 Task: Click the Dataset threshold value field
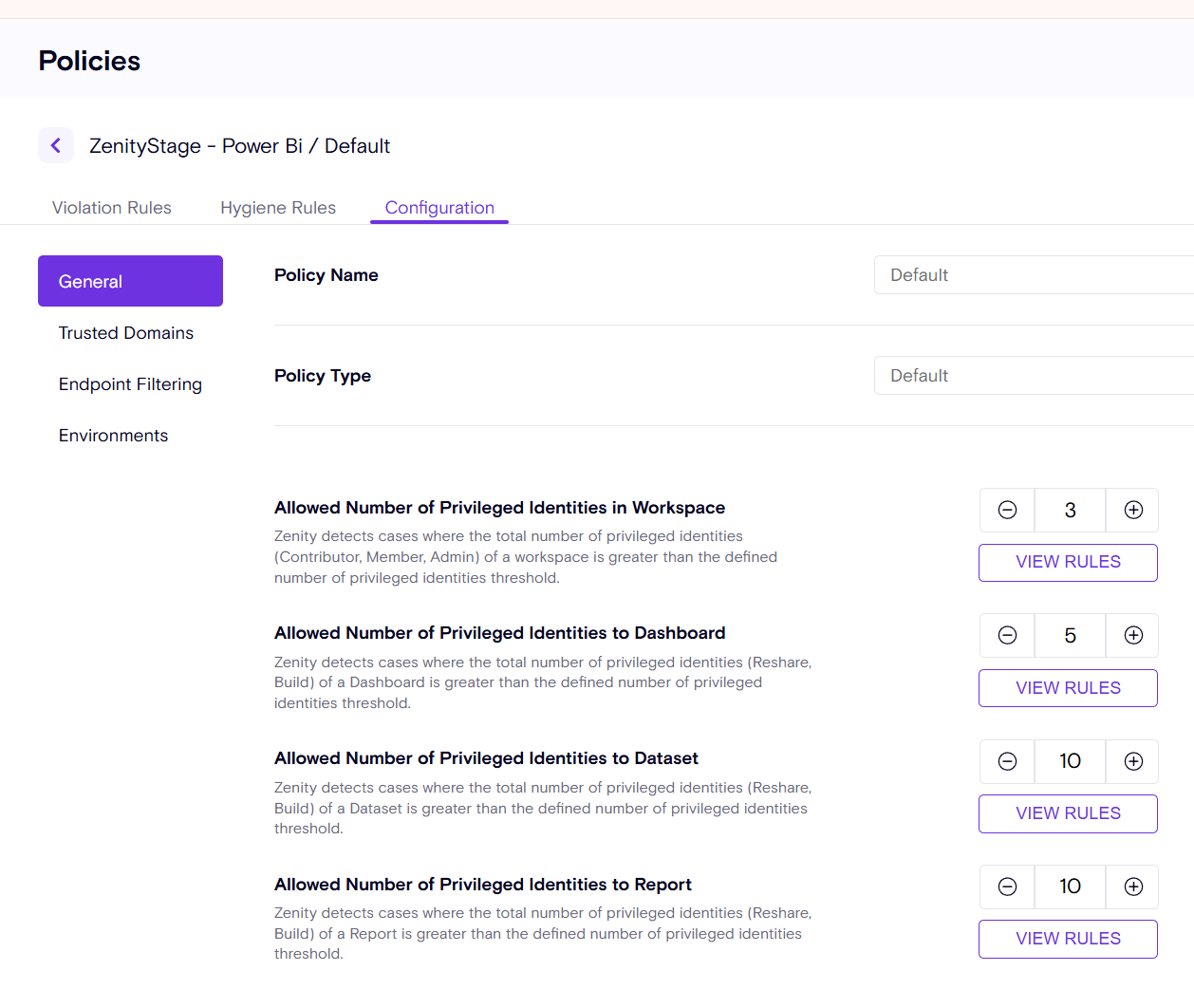coord(1070,761)
